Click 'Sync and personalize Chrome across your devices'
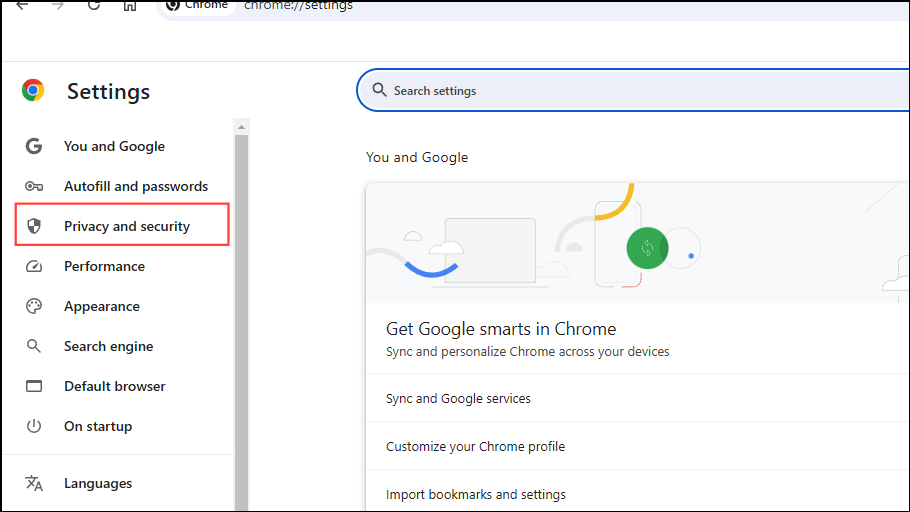Screen dimensions: 910x512 point(528,352)
